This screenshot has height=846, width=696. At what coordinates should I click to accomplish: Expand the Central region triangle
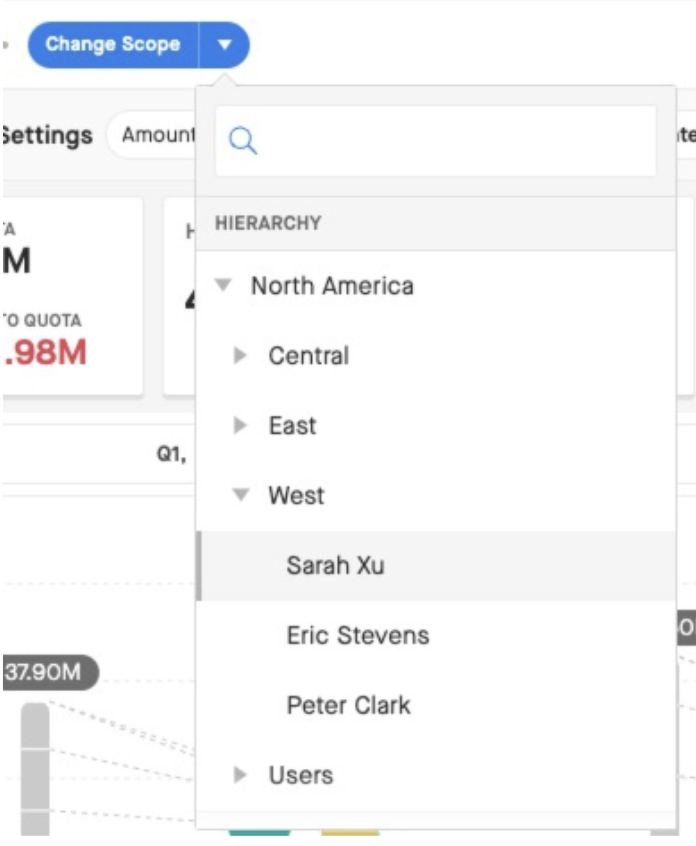point(240,355)
